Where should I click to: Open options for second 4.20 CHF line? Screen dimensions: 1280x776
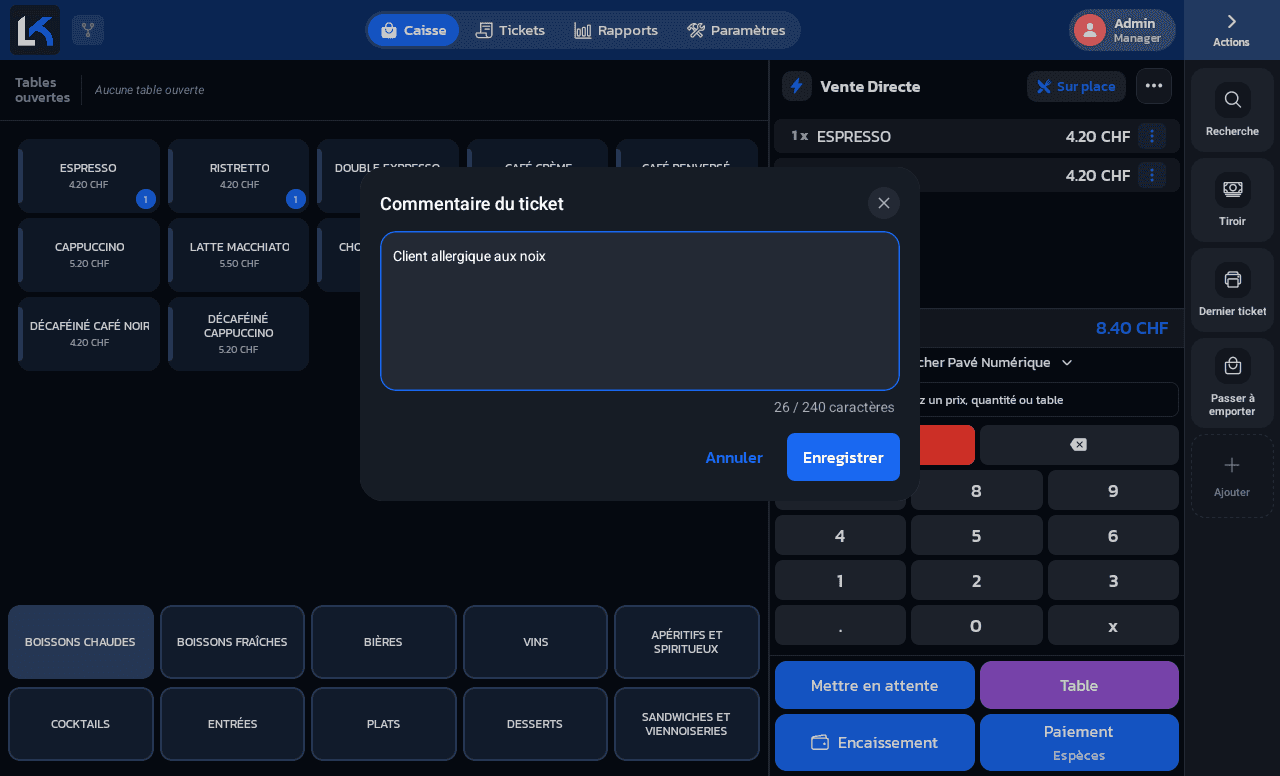1152,175
